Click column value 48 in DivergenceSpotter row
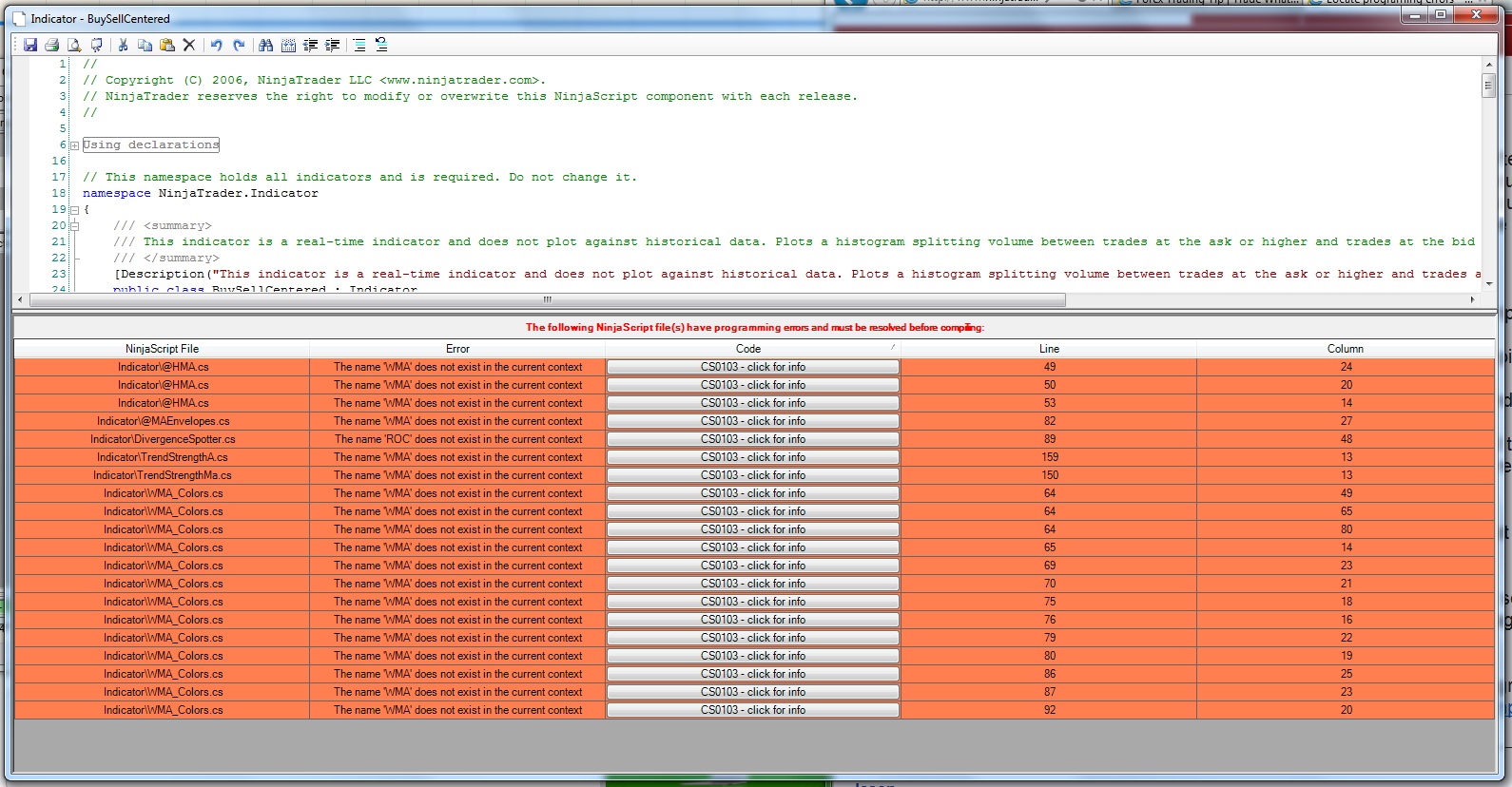This screenshot has width=1512, height=787. point(1346,439)
